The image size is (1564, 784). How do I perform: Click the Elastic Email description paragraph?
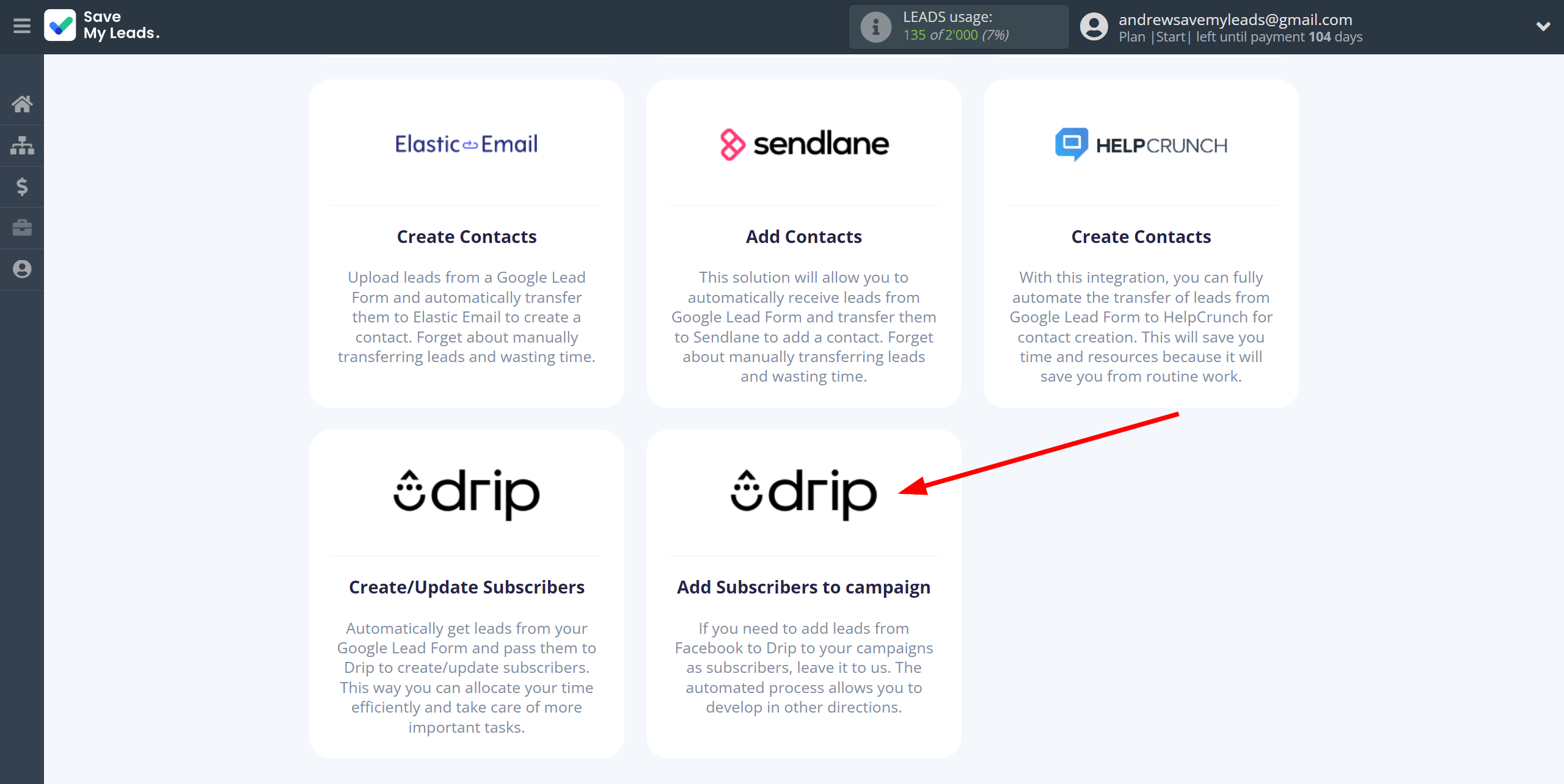point(467,317)
